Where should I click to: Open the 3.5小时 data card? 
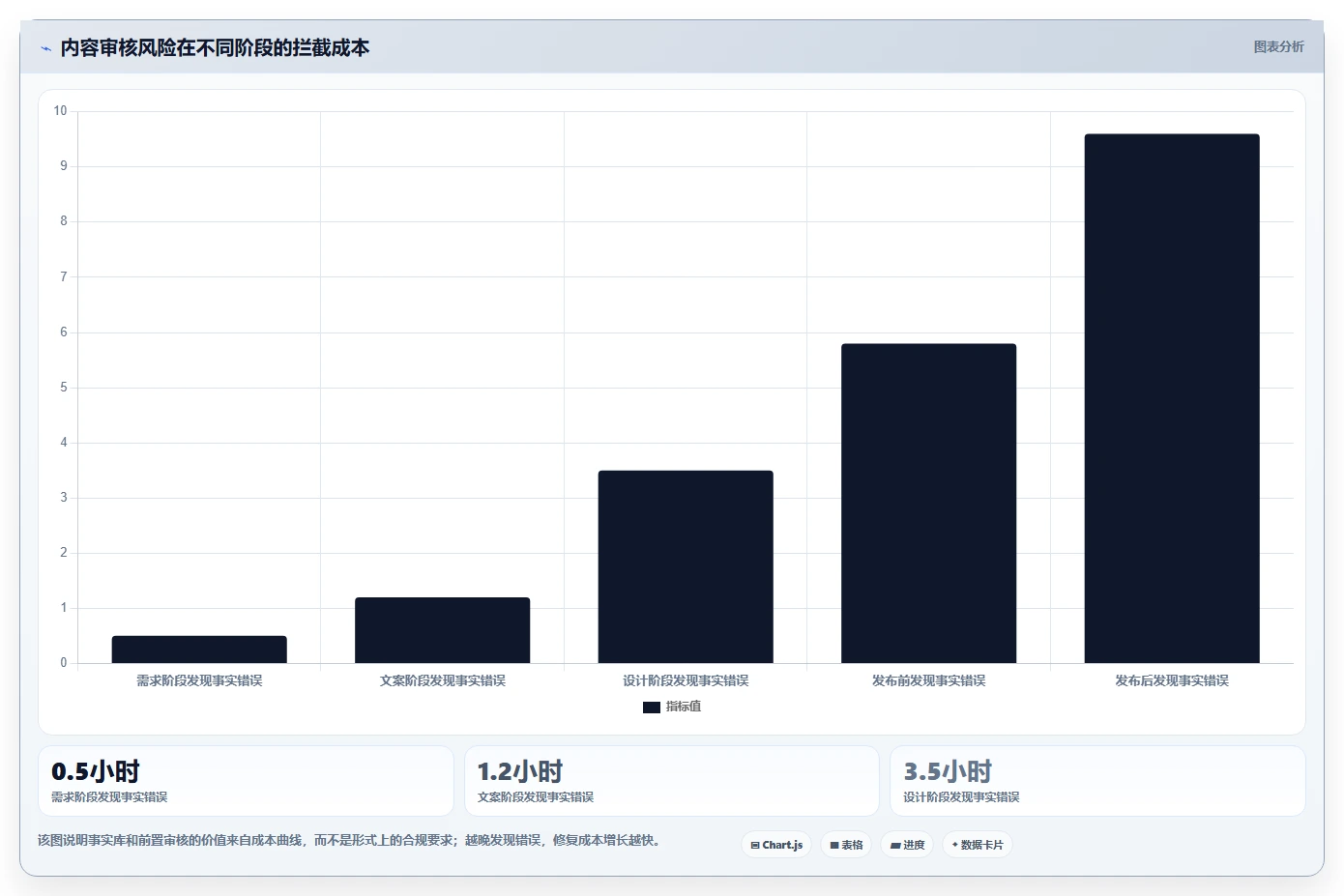click(1097, 781)
